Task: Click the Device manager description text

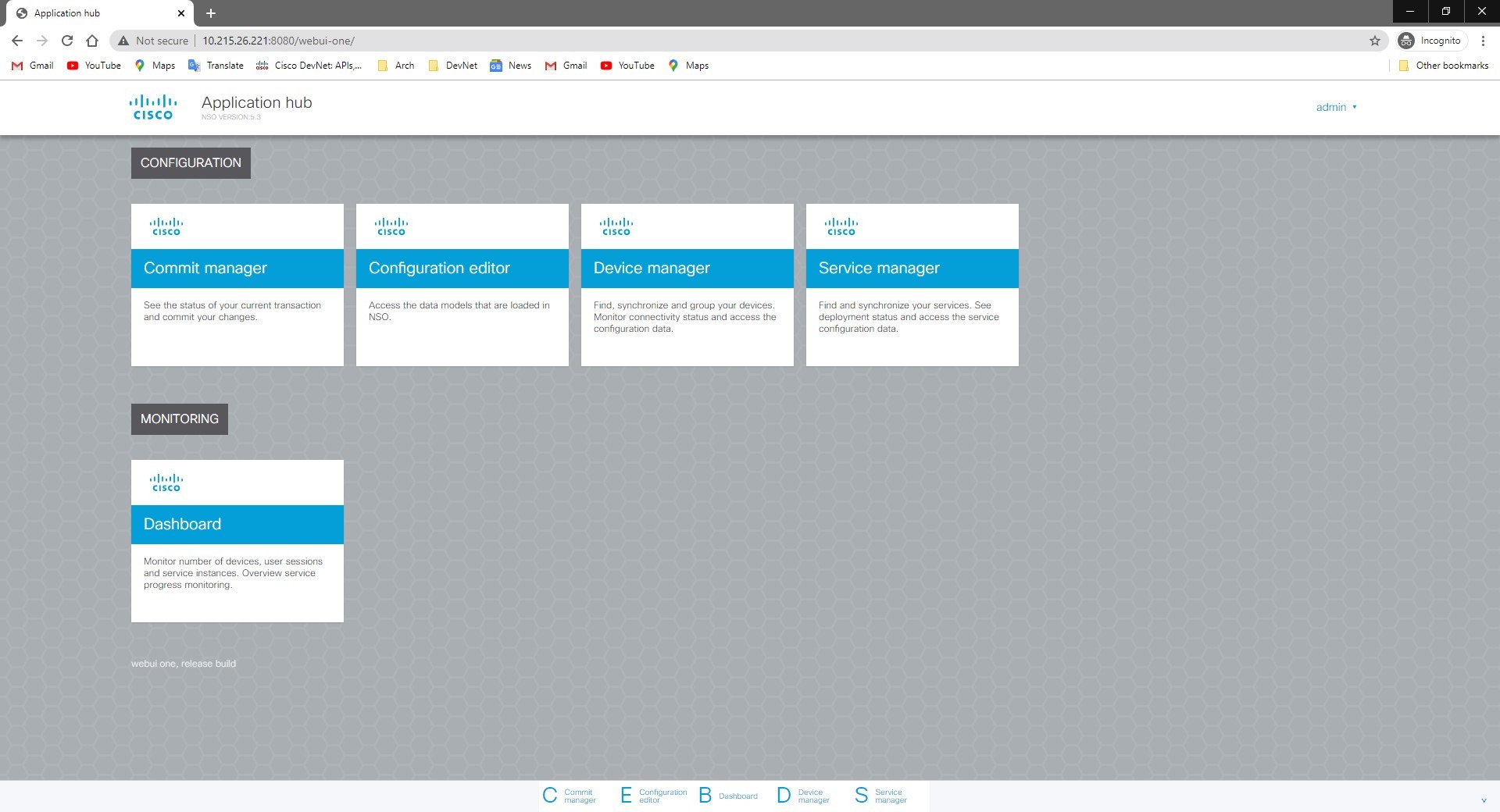Action: click(x=685, y=317)
